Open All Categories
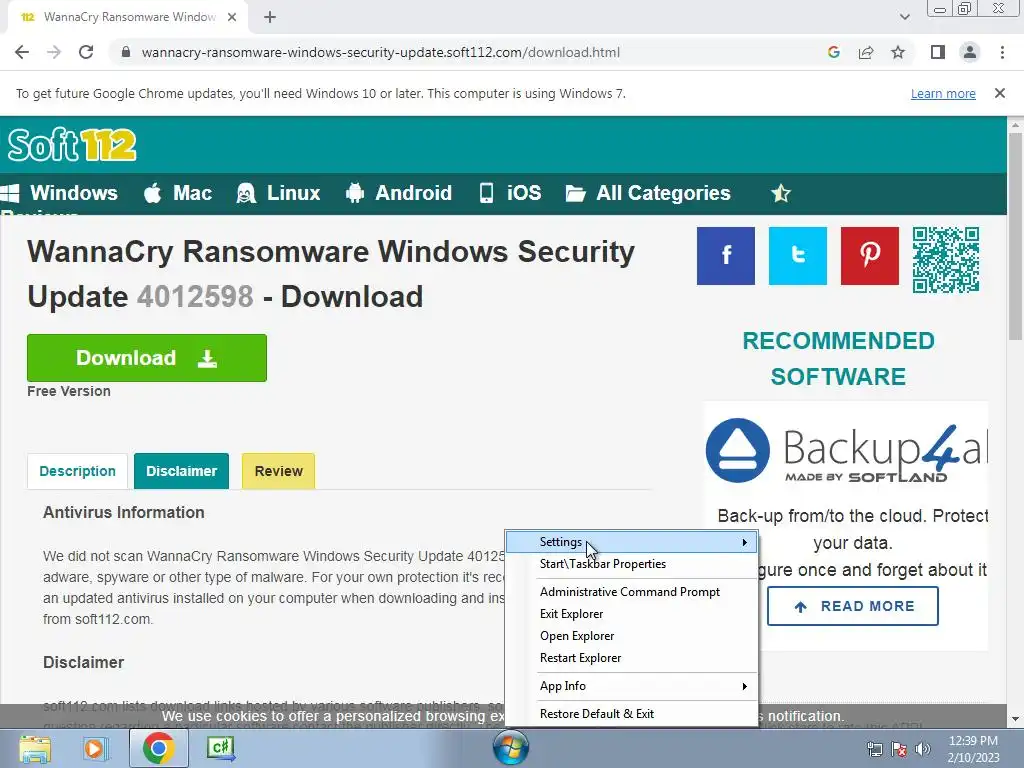Screen dimensions: 1024x768 point(648,193)
